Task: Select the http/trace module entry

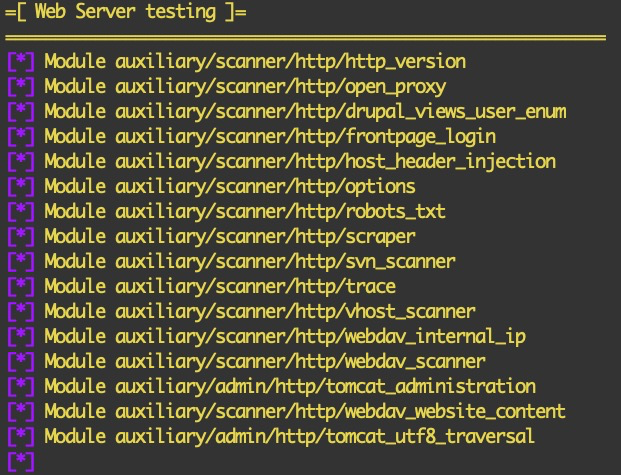Action: (220, 287)
